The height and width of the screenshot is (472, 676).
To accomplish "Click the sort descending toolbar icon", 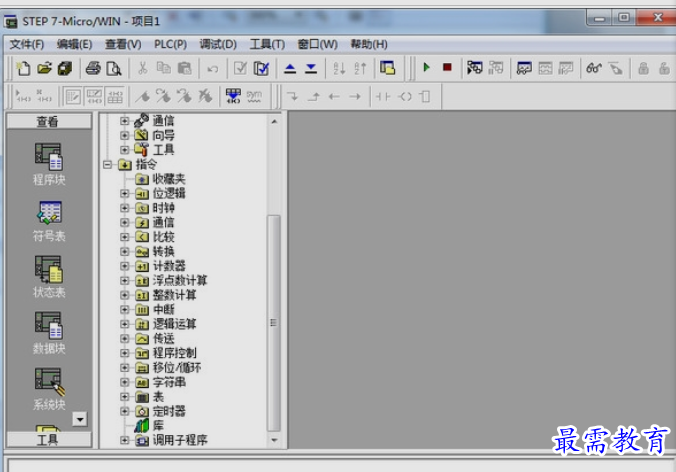I will (x=360, y=68).
